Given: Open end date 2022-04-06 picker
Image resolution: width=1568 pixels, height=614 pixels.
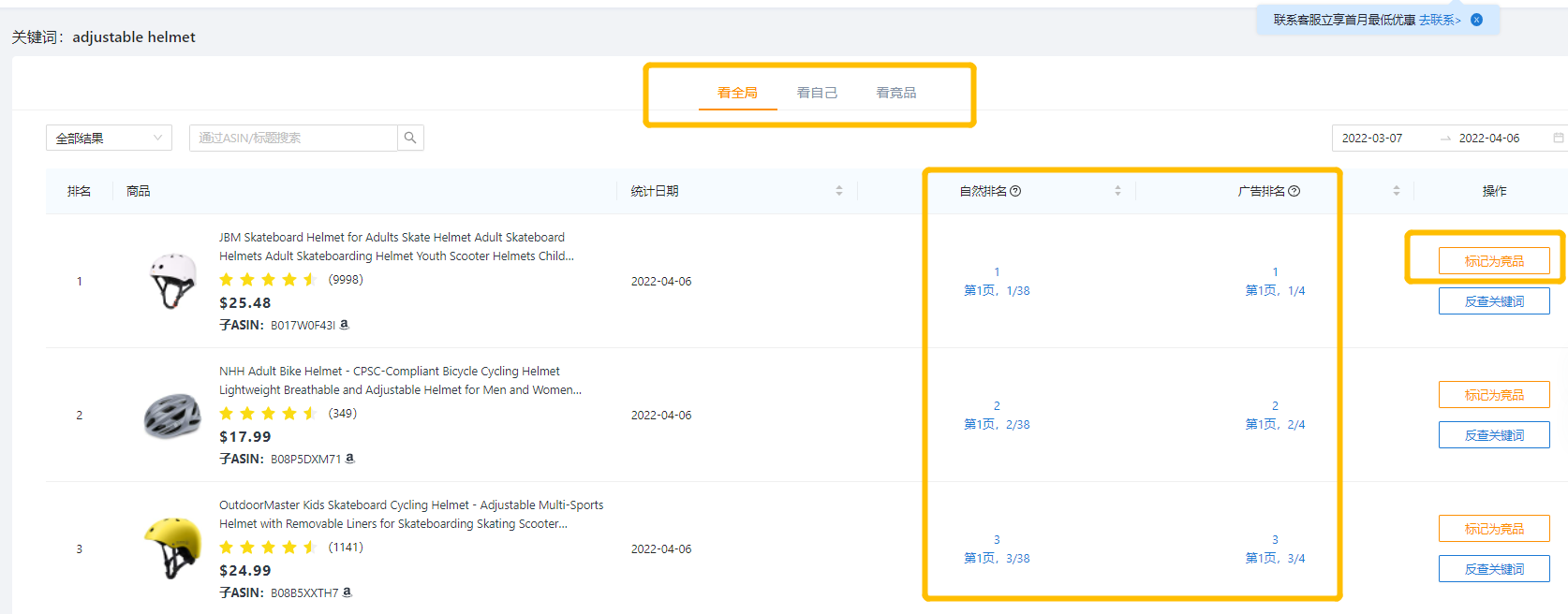Looking at the screenshot, I should click(x=1489, y=138).
